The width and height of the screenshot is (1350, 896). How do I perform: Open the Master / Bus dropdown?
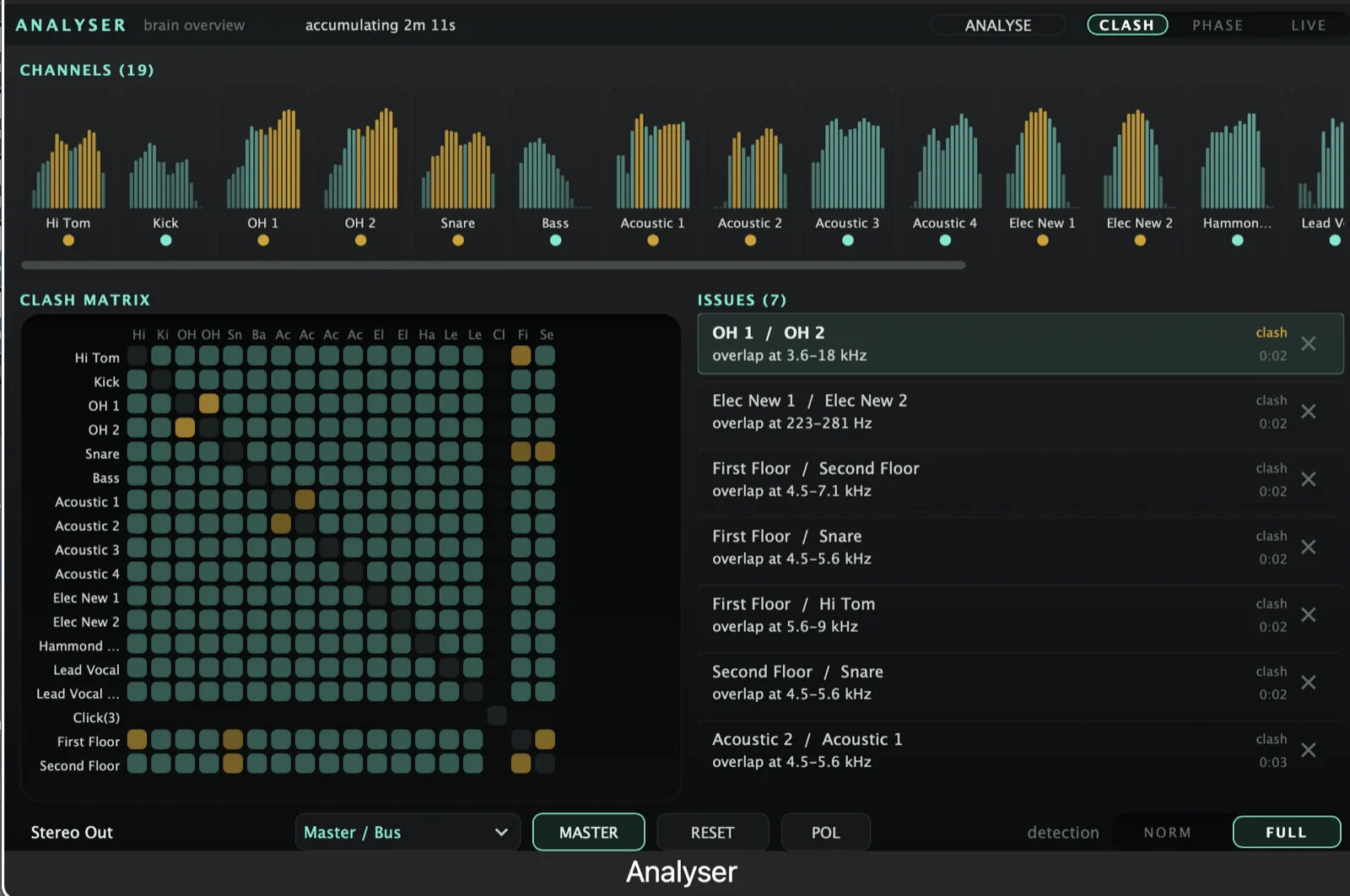pyautogui.click(x=407, y=832)
